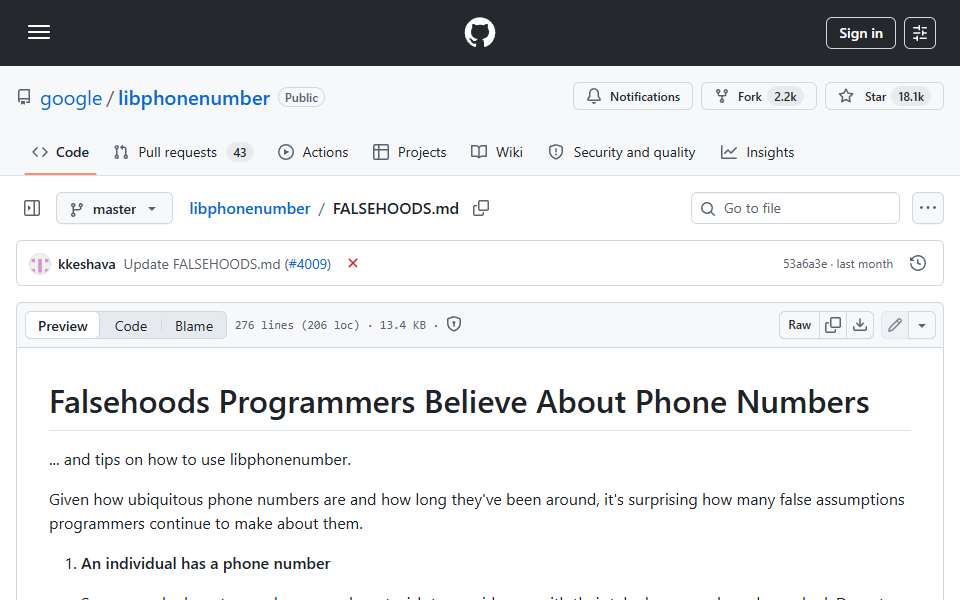960x600 pixels.
Task: Switch to the Code tab
Action: 60,152
